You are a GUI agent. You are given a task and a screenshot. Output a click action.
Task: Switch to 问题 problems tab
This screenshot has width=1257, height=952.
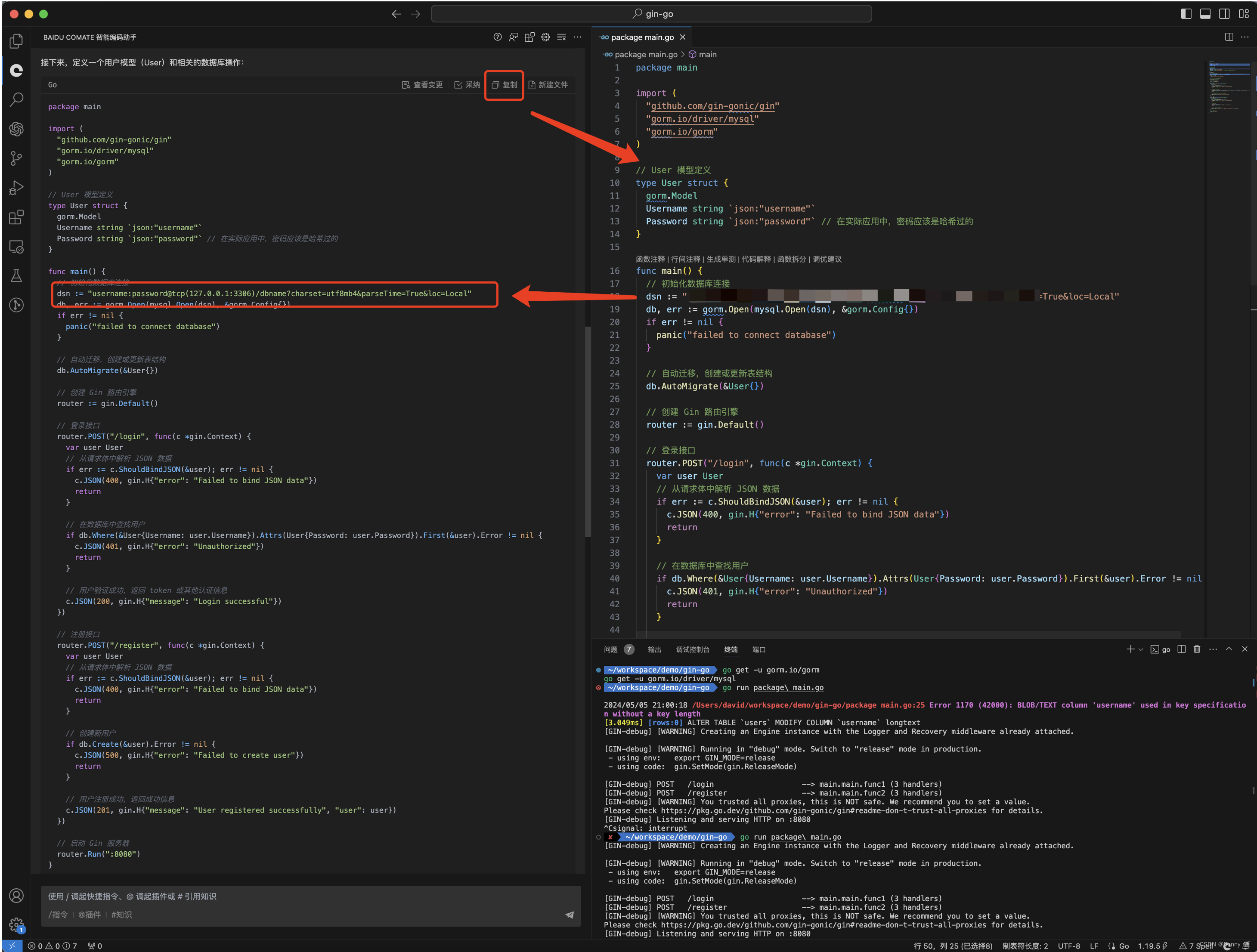point(610,649)
